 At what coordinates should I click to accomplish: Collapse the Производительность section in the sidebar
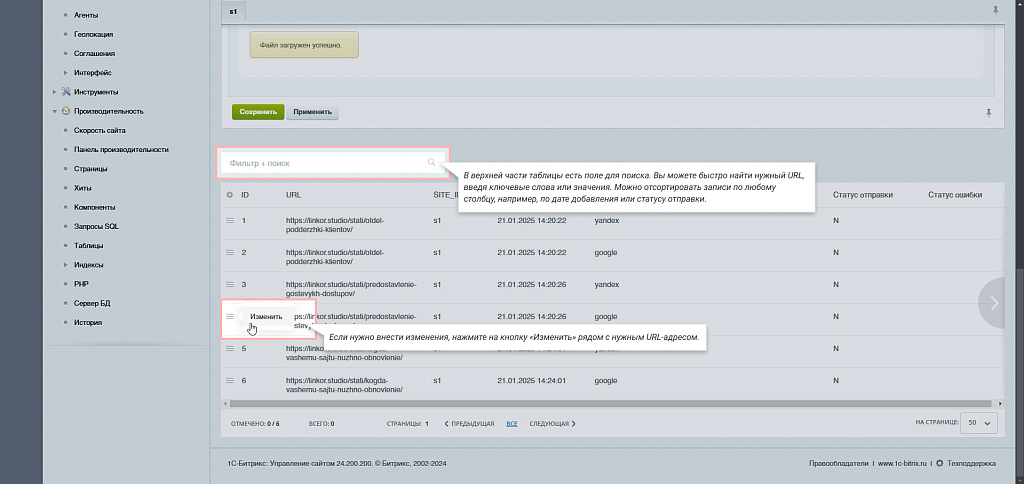point(55,111)
